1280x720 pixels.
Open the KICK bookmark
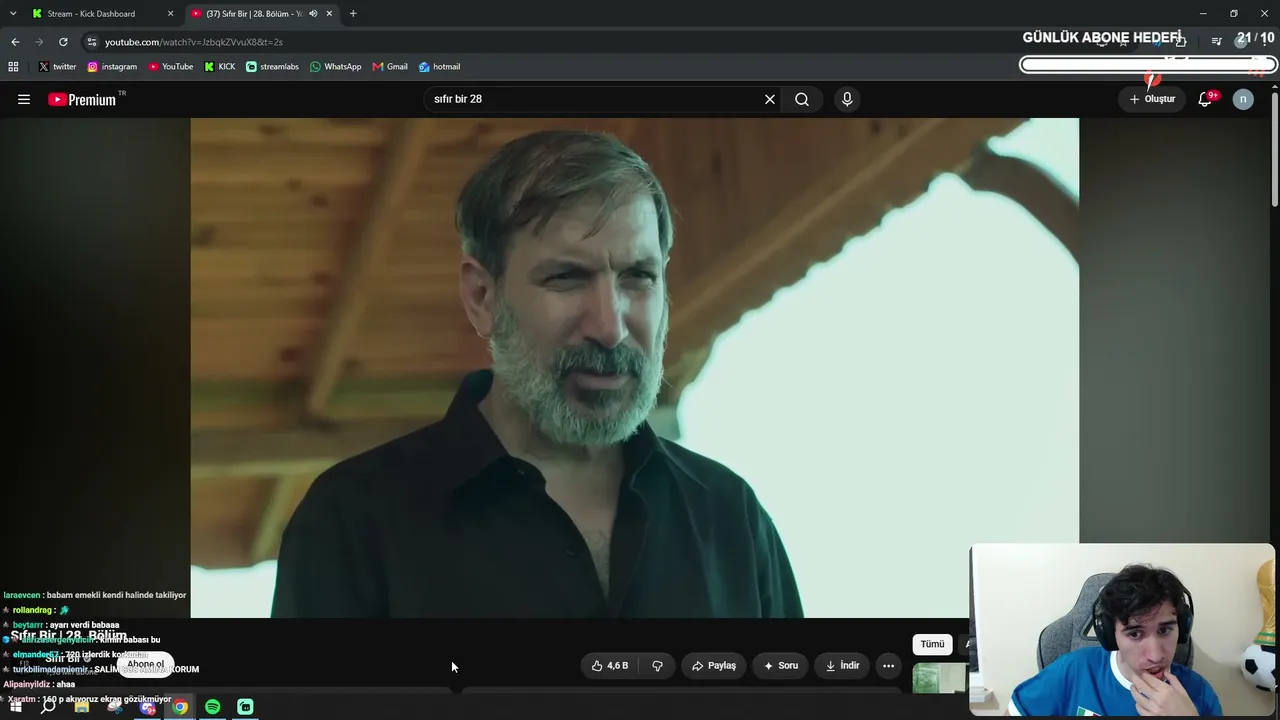tap(220, 67)
